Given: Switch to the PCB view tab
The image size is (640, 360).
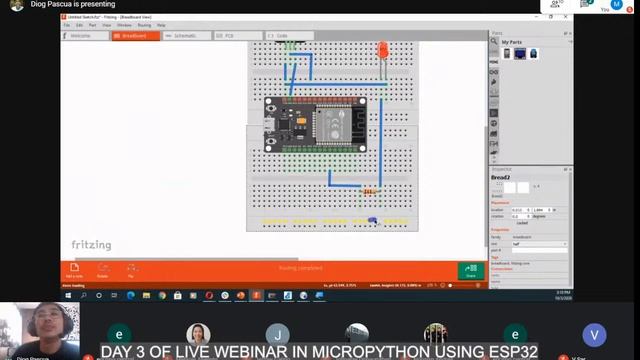Looking at the screenshot, I should click(x=238, y=36).
